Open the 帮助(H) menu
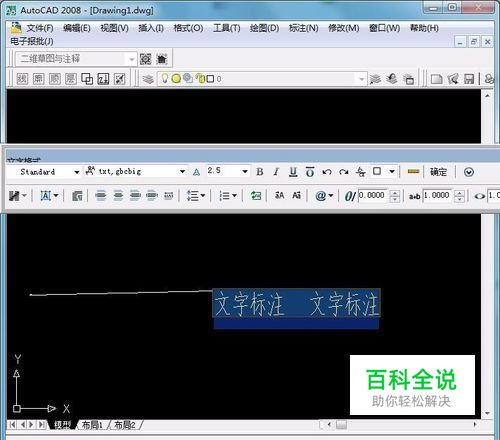Image resolution: width=500 pixels, height=440 pixels. click(424, 28)
